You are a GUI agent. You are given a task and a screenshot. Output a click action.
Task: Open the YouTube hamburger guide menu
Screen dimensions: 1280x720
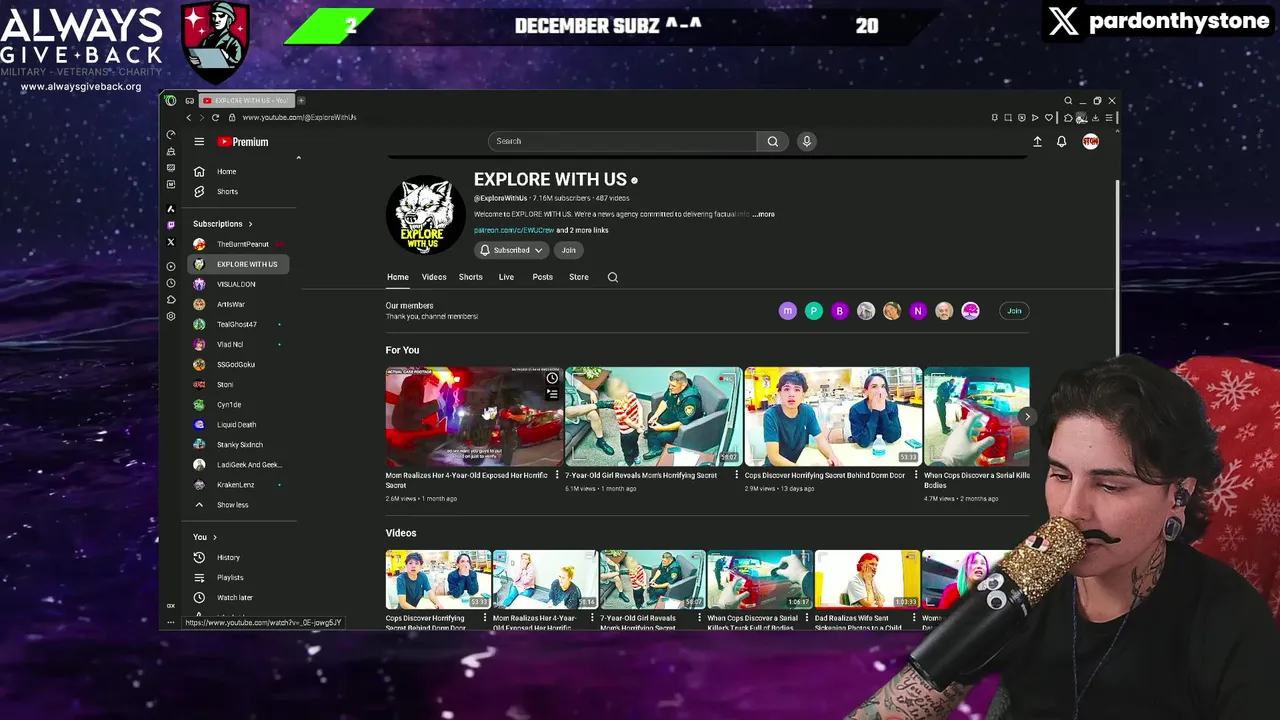199,142
